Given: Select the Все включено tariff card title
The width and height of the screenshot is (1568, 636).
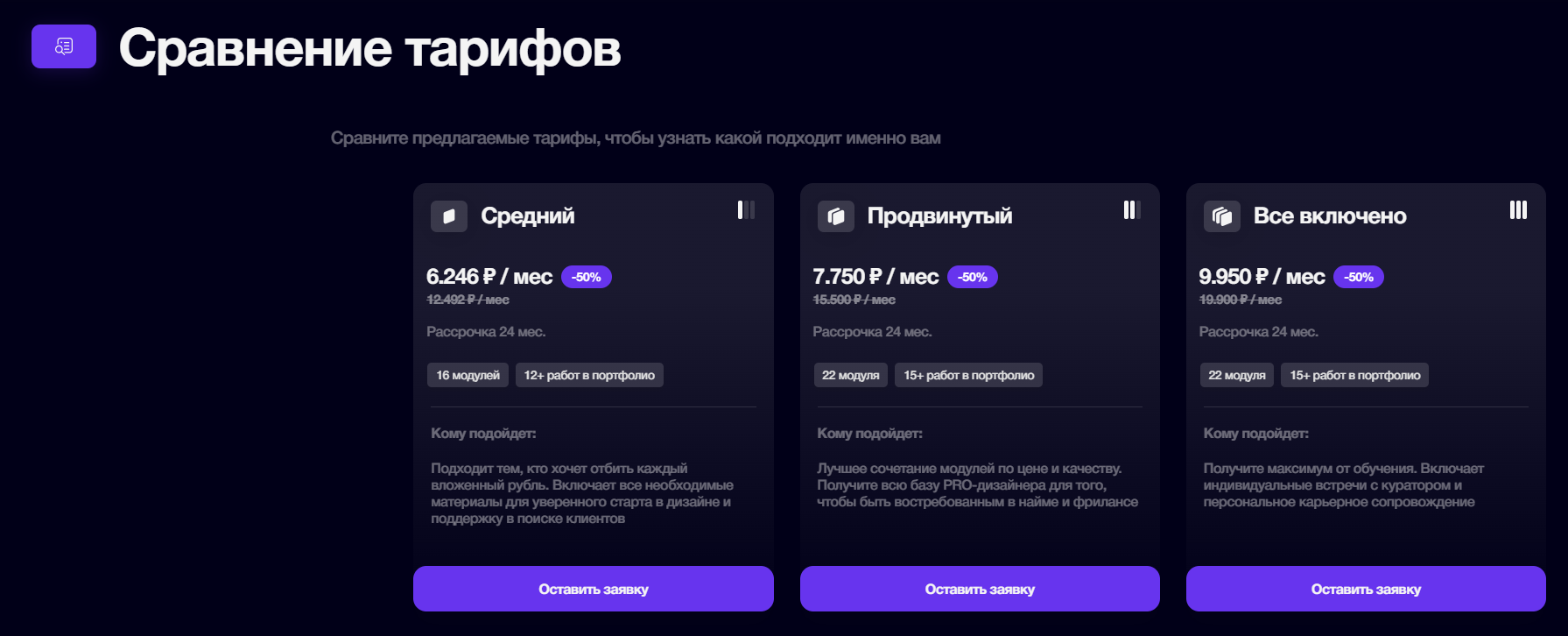Looking at the screenshot, I should [1330, 216].
